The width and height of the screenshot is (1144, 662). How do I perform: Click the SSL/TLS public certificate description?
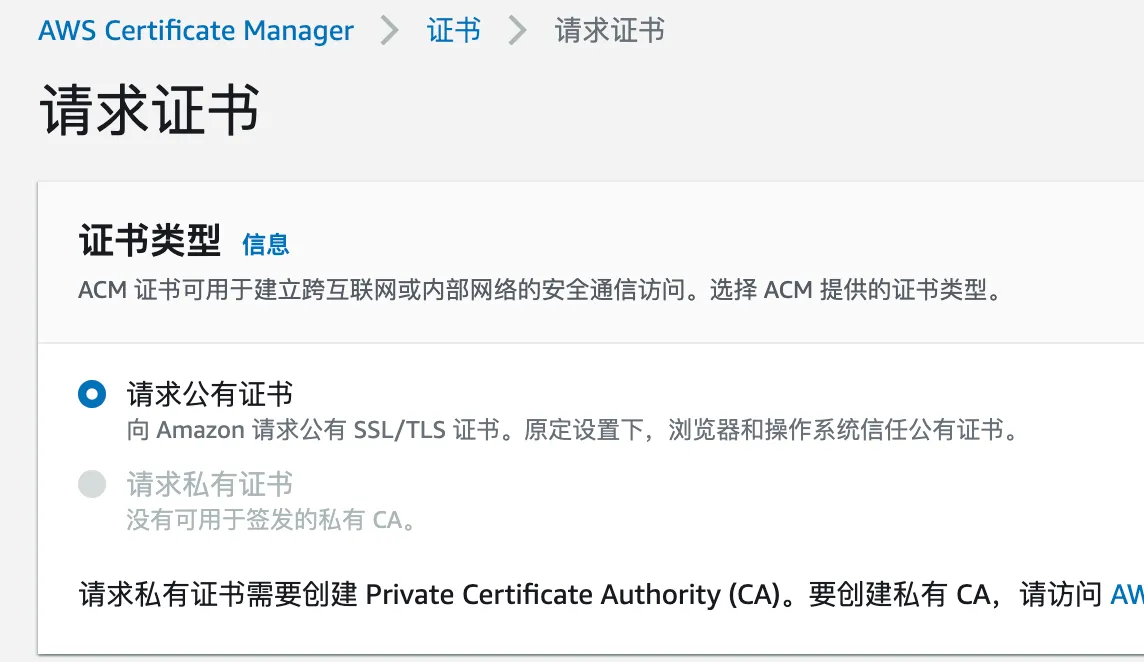[x=570, y=431]
